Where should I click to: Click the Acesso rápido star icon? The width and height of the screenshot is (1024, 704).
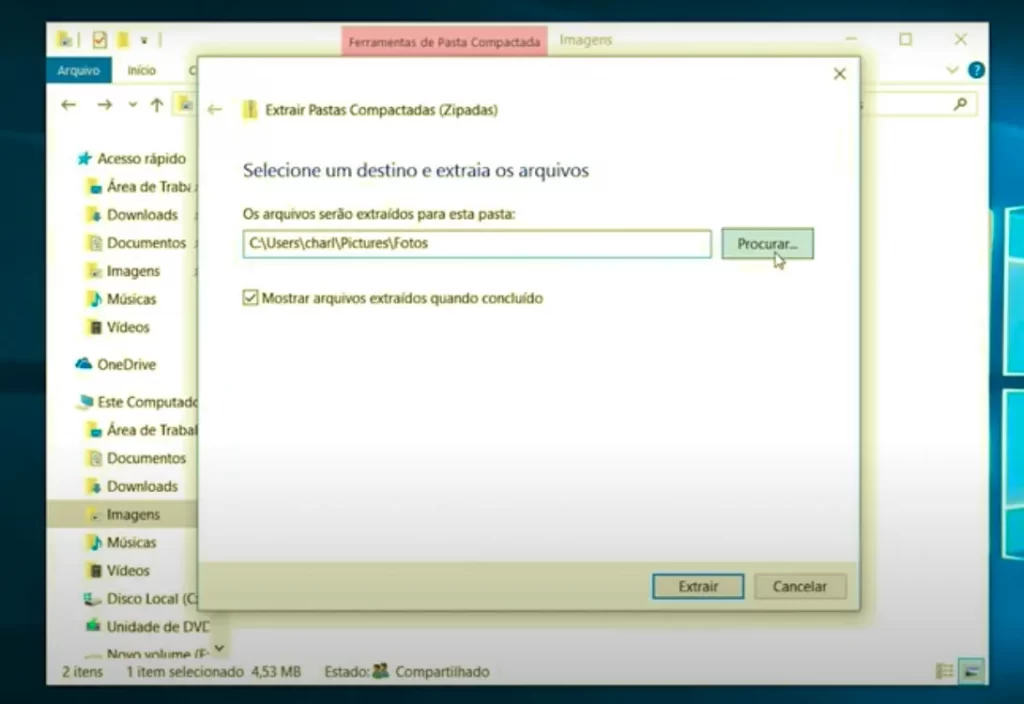coord(84,158)
